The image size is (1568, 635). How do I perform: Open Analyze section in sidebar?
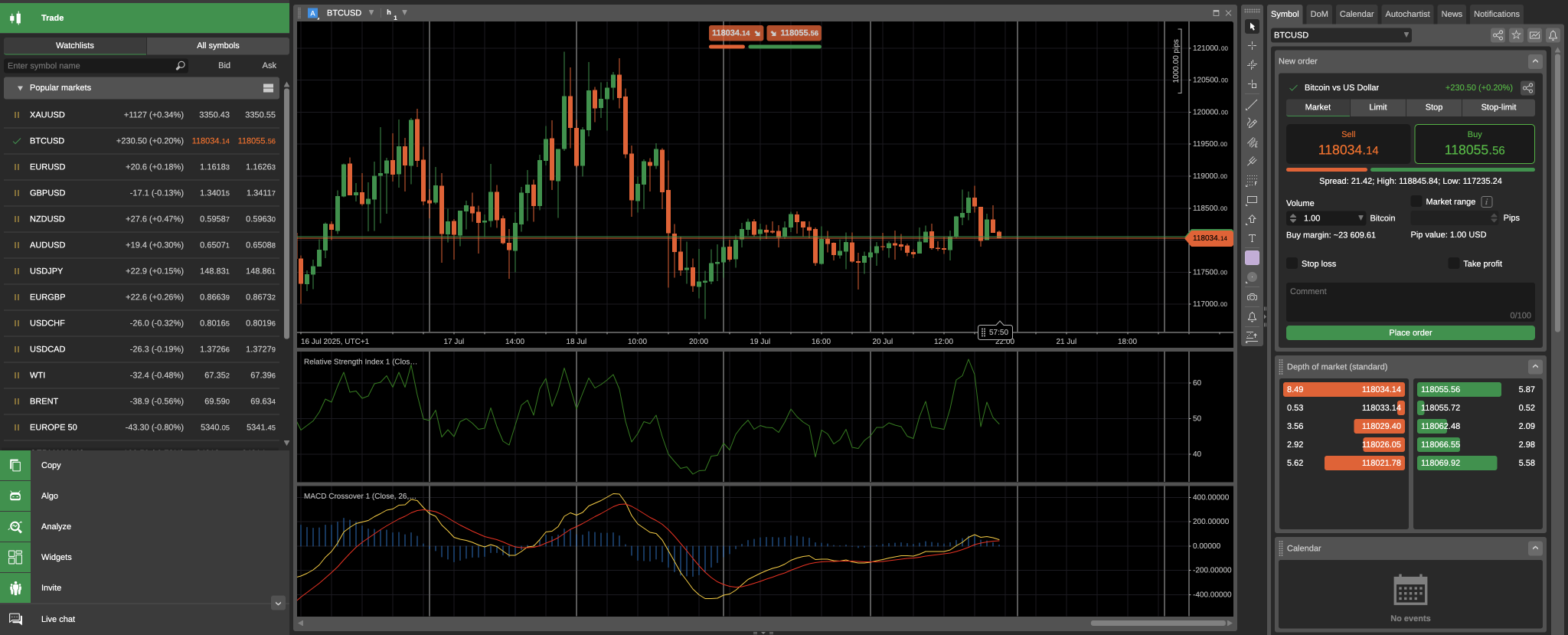tap(145, 526)
